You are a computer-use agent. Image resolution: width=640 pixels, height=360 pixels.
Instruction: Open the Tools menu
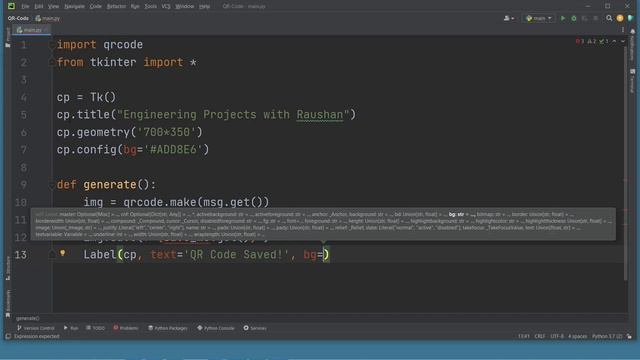coord(150,7)
